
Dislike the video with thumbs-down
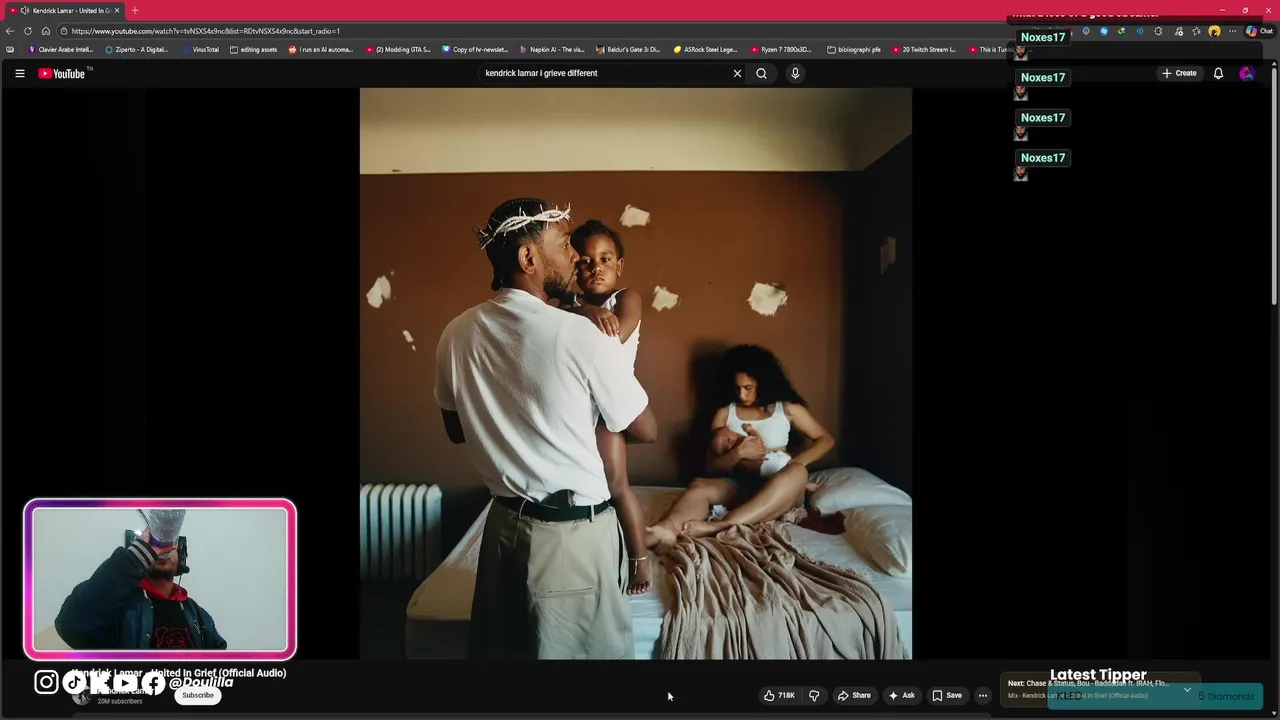click(814, 695)
